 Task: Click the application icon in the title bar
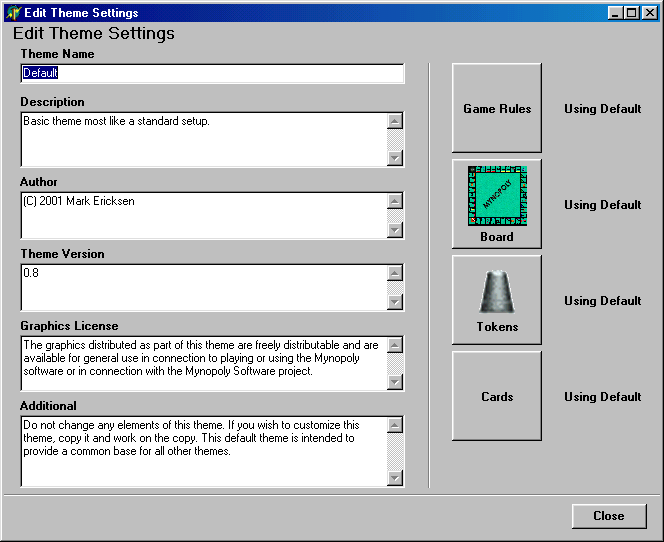13,13
